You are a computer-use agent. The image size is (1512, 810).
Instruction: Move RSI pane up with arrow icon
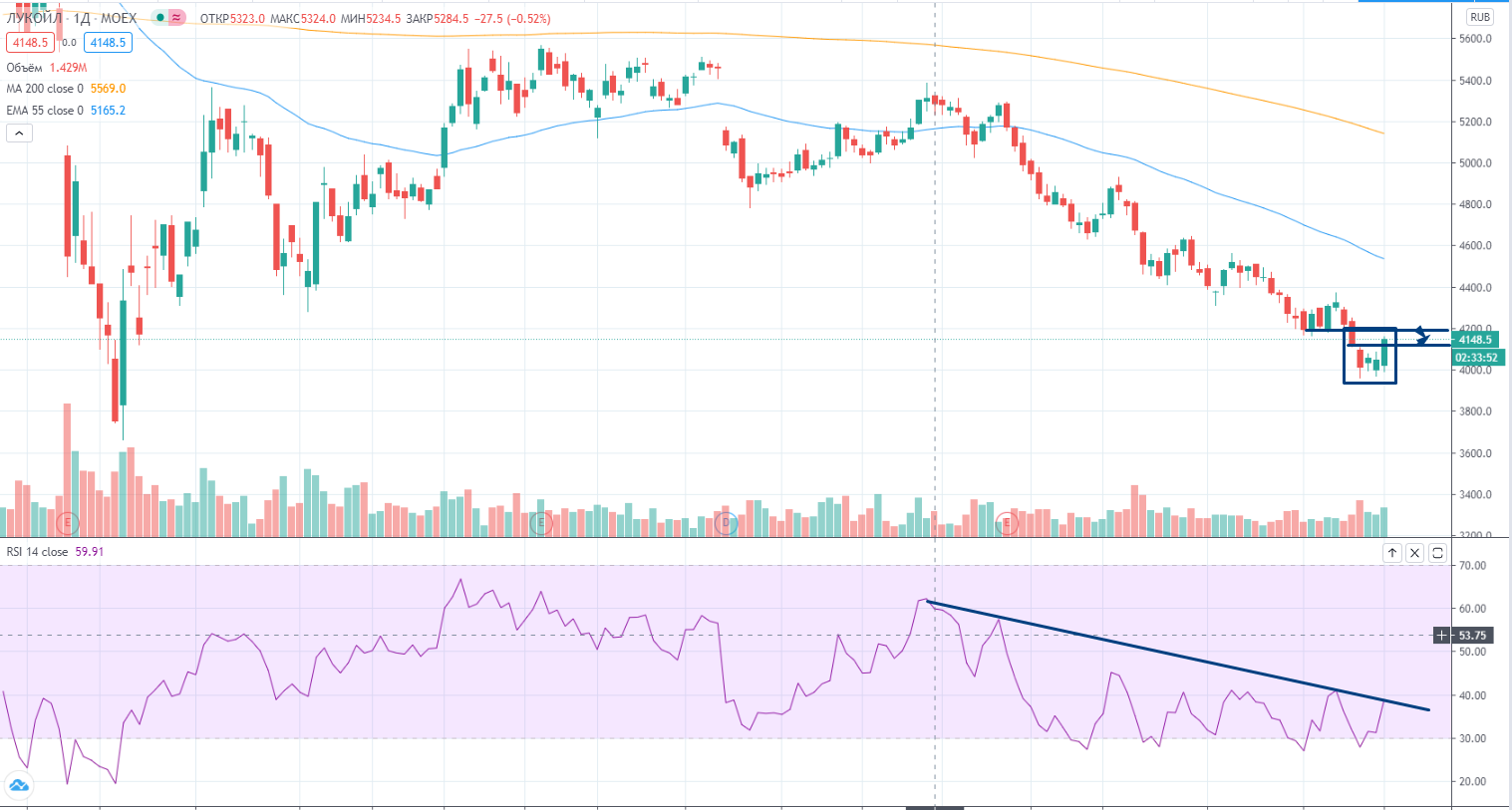(1392, 553)
